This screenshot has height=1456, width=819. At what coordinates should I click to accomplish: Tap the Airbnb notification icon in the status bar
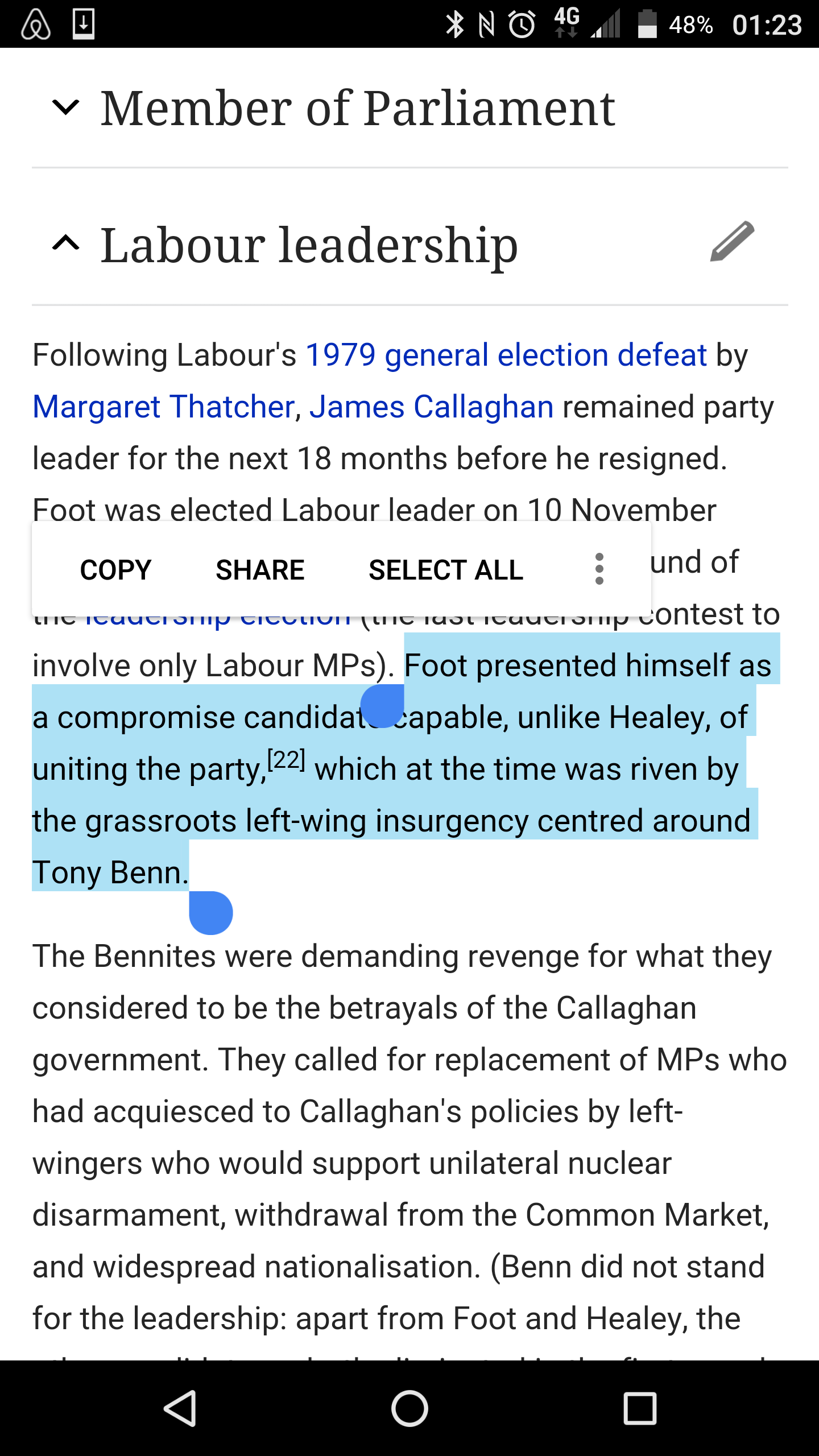pyautogui.click(x=36, y=24)
